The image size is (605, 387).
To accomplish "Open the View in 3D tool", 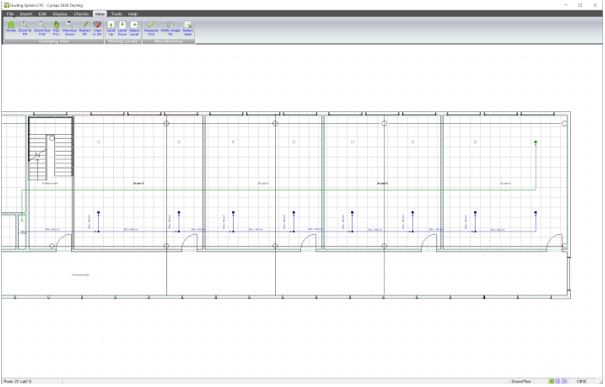I will (97, 28).
